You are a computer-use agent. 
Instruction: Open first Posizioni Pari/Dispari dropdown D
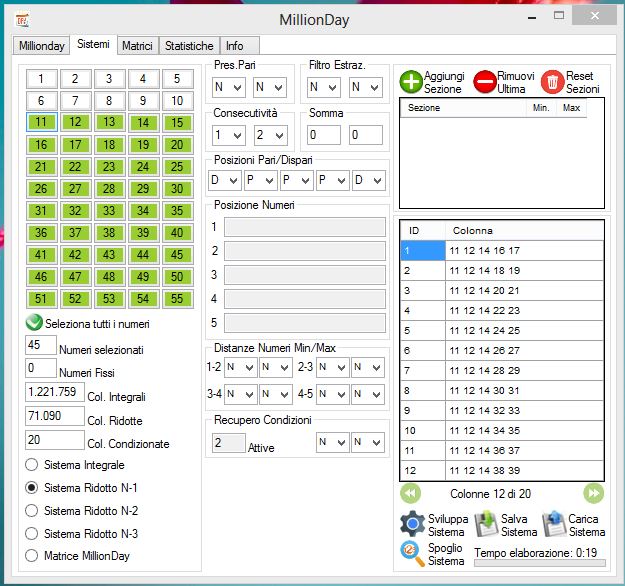pyautogui.click(x=224, y=180)
